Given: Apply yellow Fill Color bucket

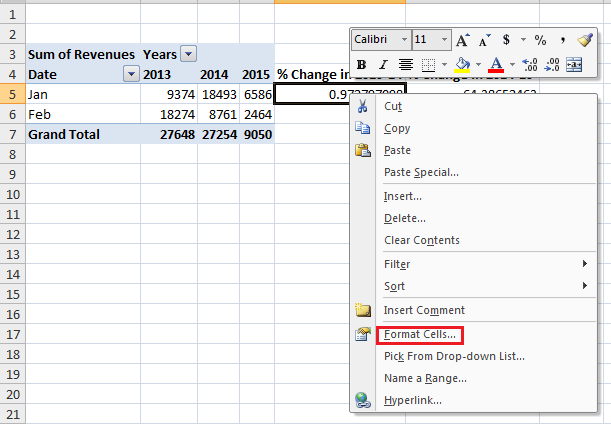Looking at the screenshot, I should point(462,65).
